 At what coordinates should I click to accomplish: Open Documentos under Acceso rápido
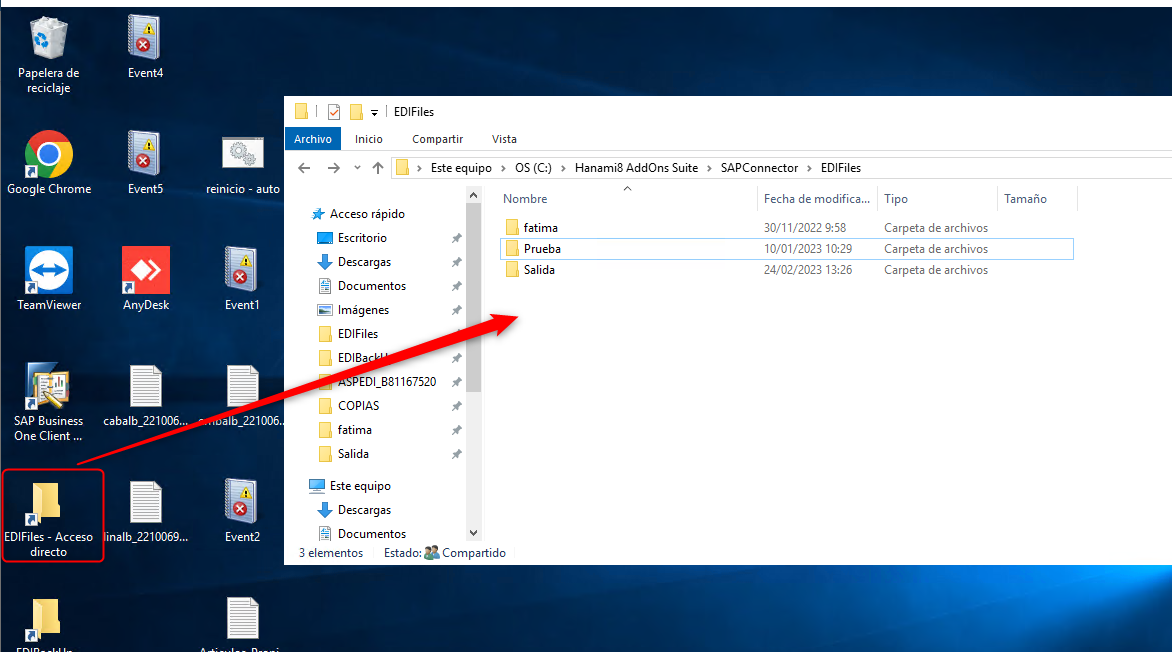click(371, 286)
